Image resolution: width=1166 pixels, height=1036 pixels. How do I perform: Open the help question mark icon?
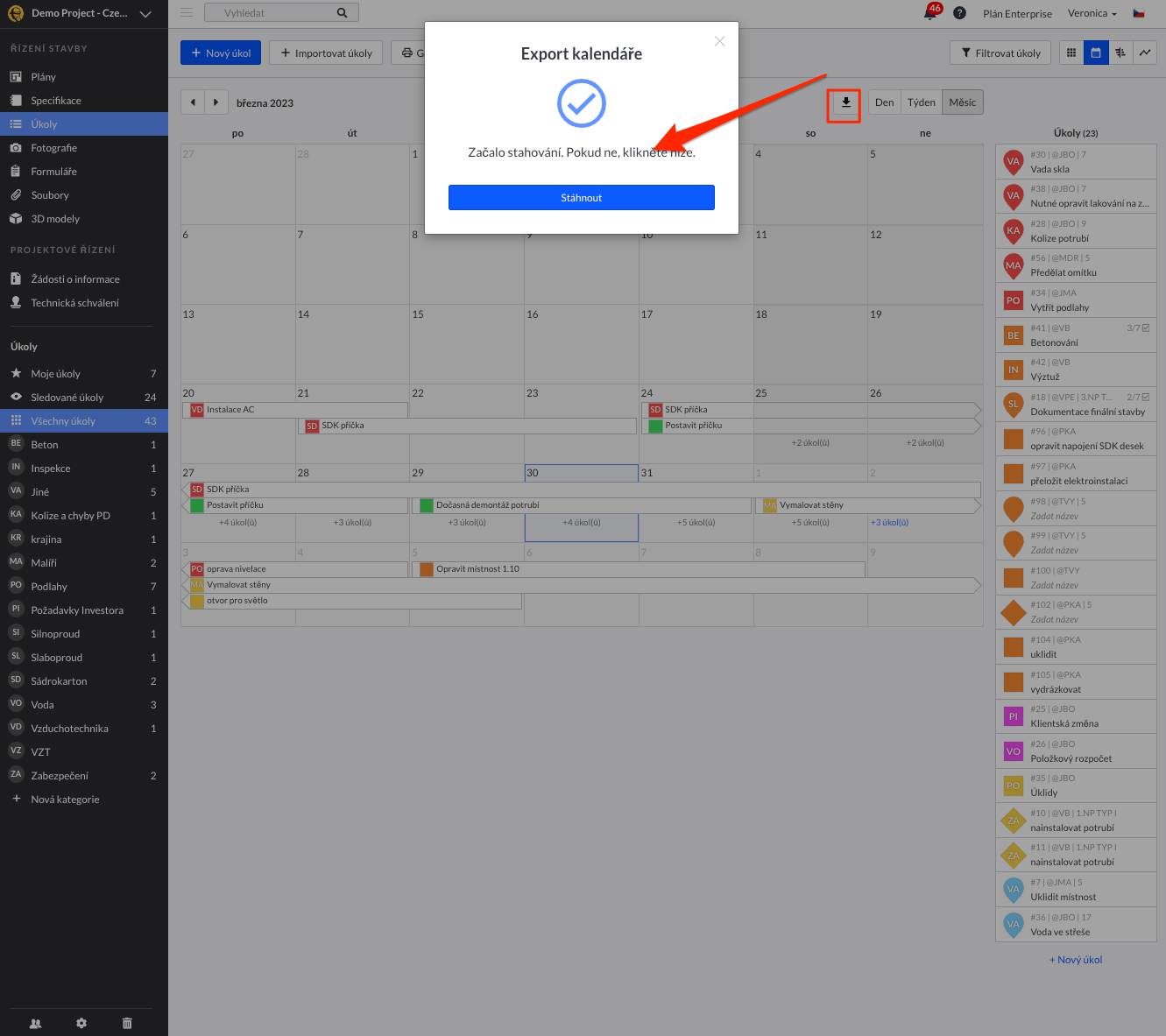(959, 13)
